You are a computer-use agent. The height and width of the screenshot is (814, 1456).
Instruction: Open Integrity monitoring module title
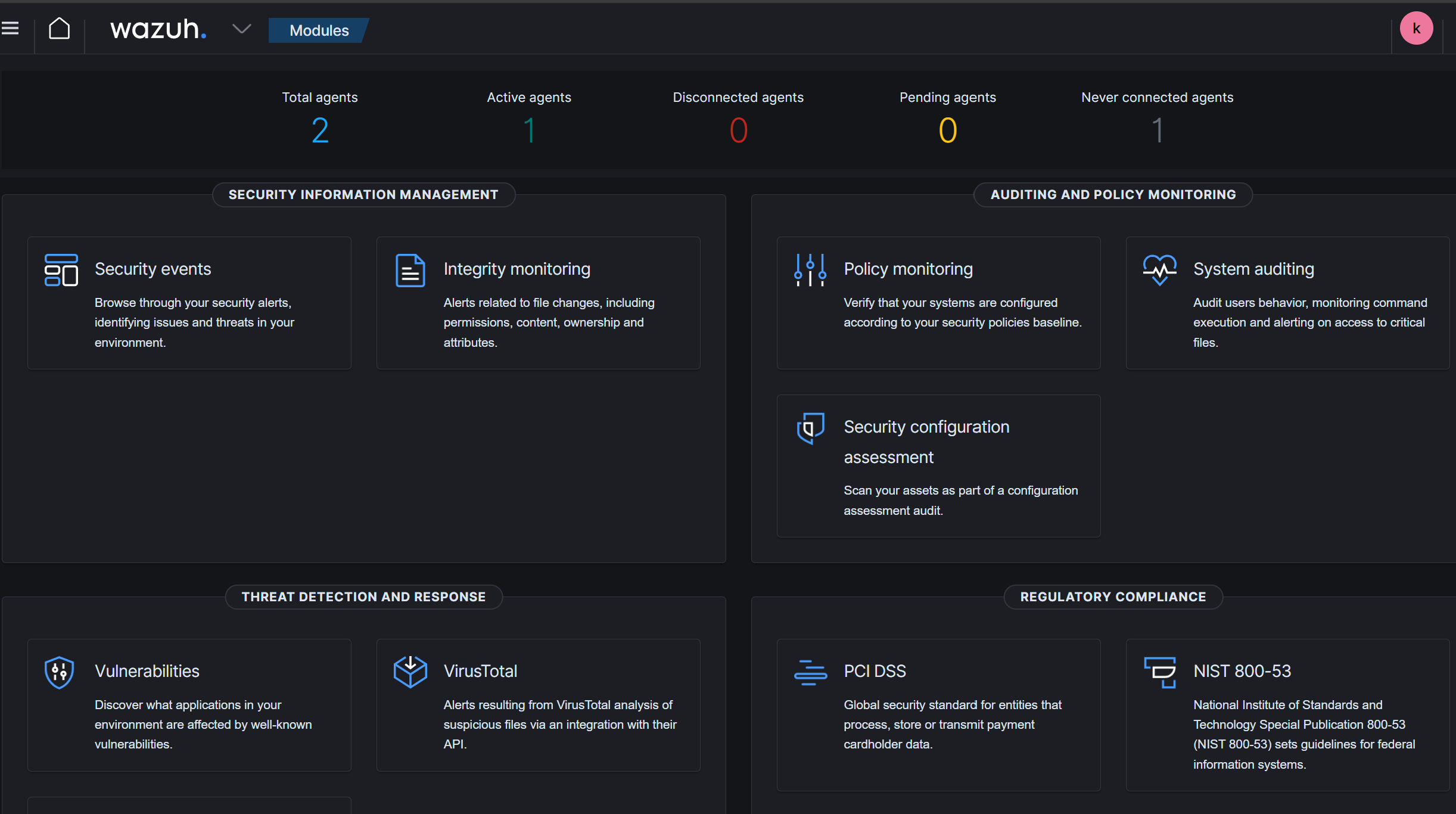click(517, 269)
